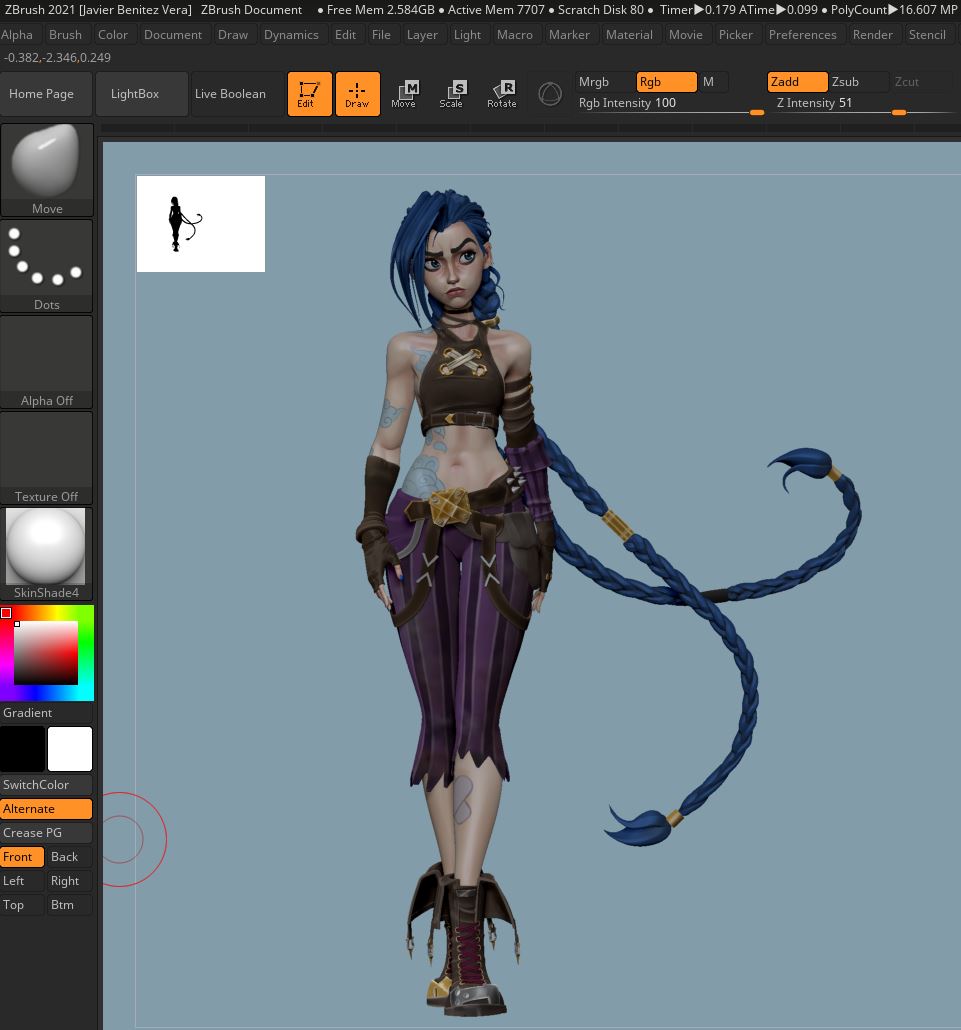Open the Light menu
The height and width of the screenshot is (1030, 961).
[467, 35]
